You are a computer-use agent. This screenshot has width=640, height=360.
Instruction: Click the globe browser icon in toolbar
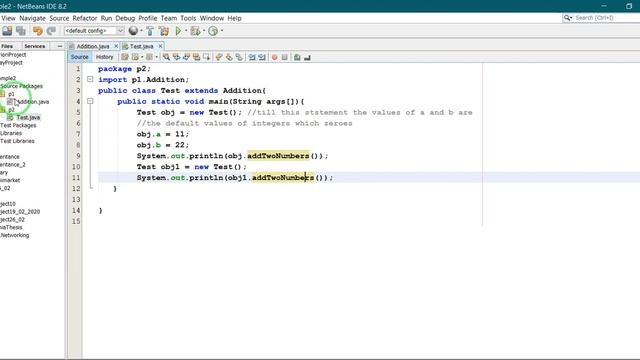click(x=133, y=31)
